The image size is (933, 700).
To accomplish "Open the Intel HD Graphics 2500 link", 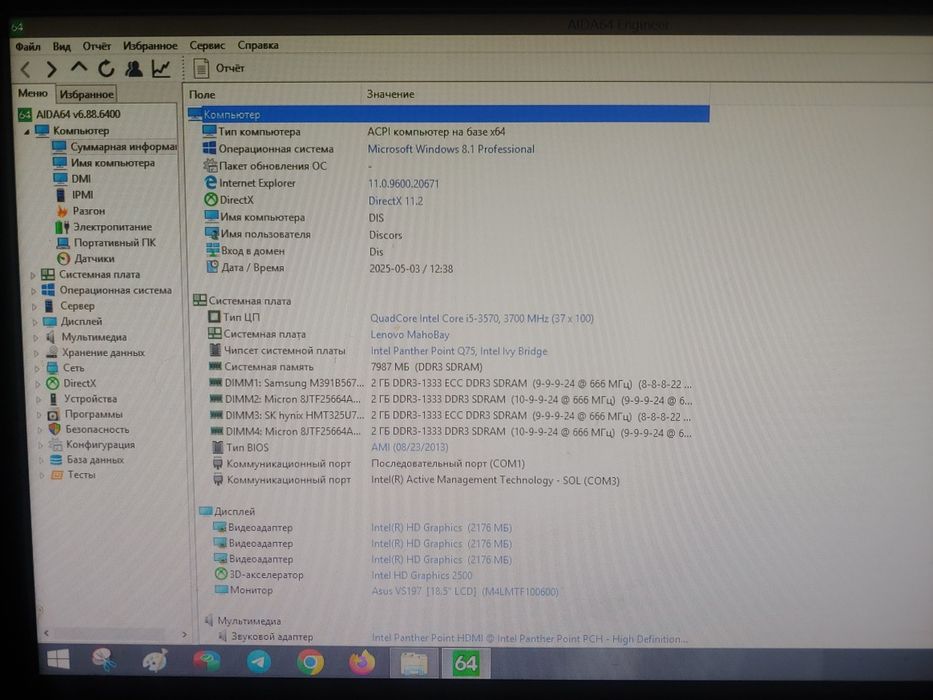I will (x=421, y=576).
